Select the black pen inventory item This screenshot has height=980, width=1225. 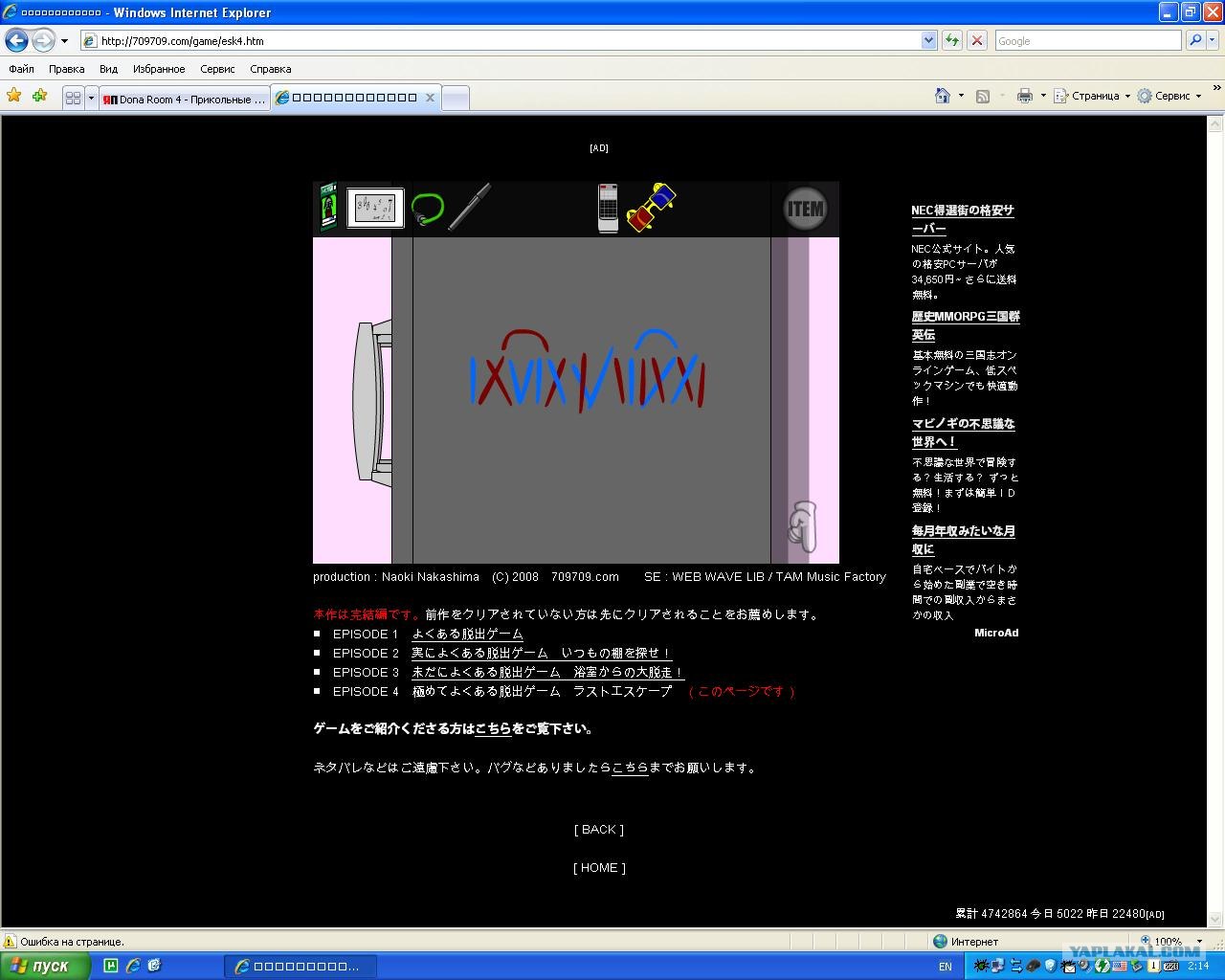click(470, 207)
